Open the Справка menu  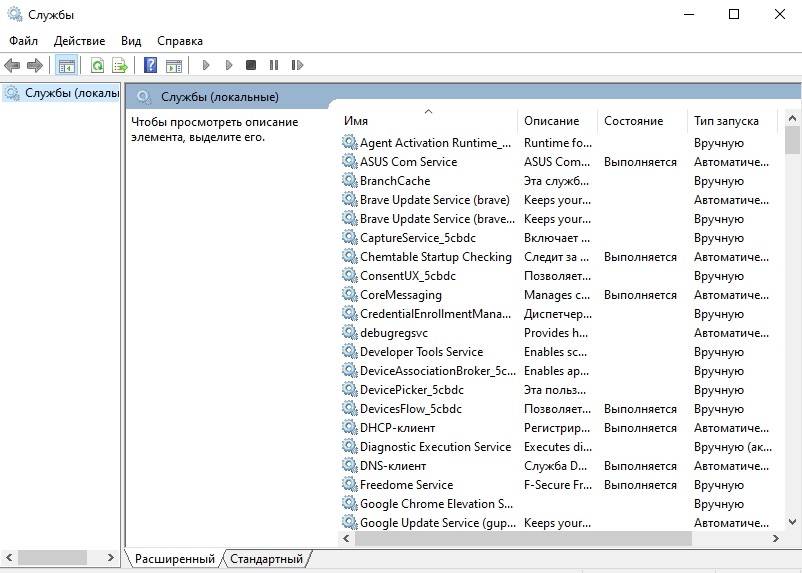[x=179, y=41]
